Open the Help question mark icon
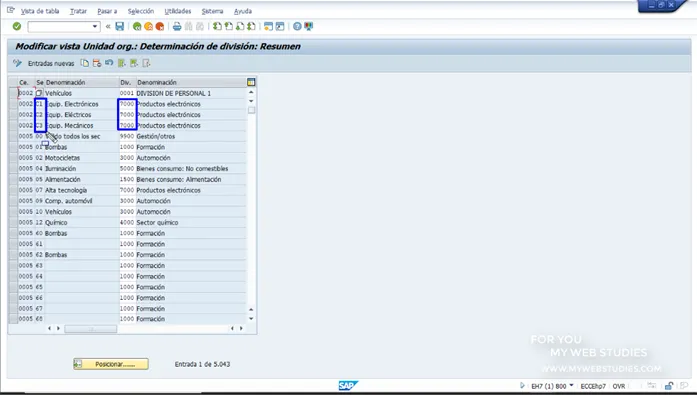 (297, 27)
